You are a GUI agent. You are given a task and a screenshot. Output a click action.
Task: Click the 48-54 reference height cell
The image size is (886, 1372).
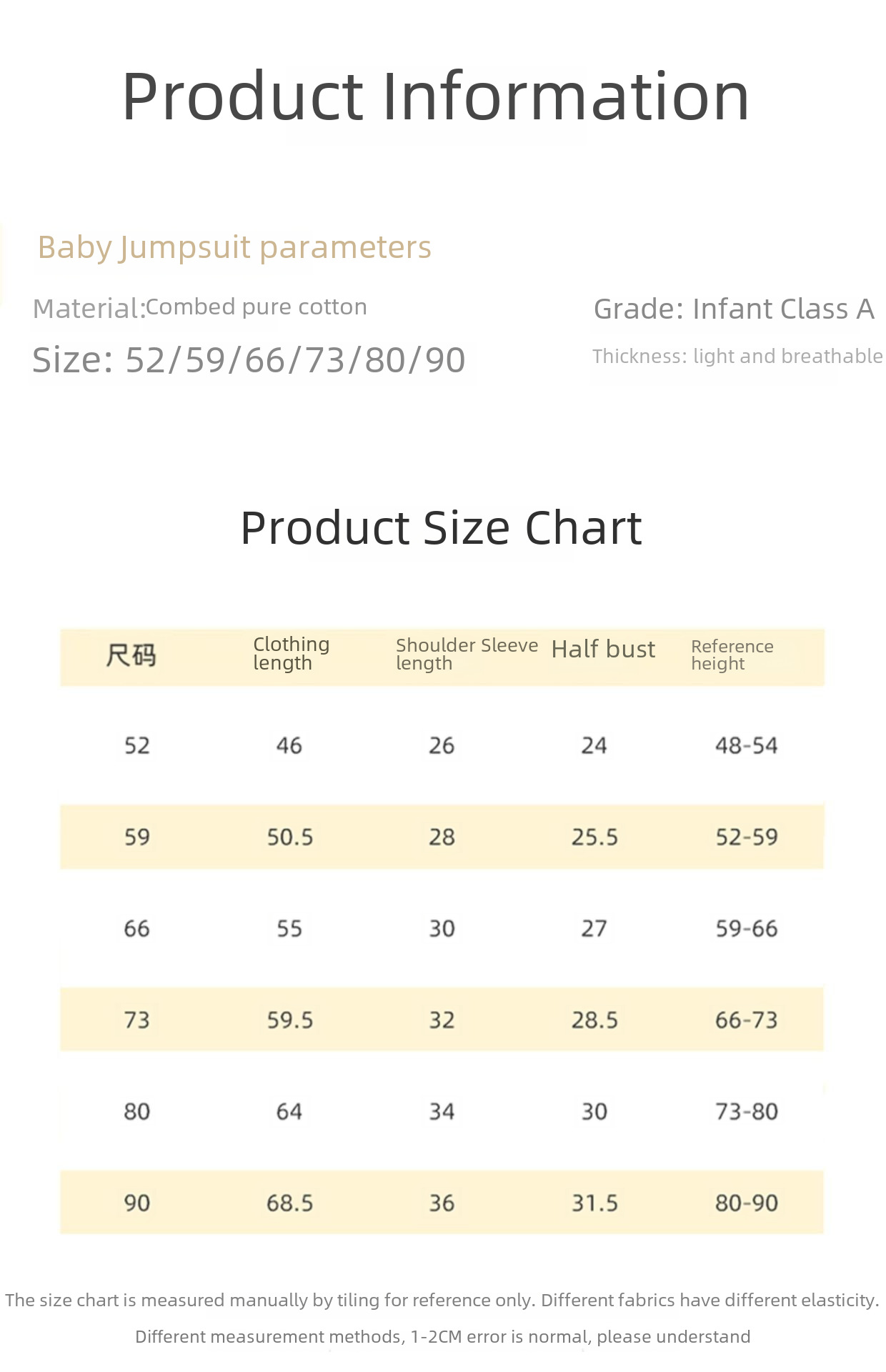tap(746, 745)
